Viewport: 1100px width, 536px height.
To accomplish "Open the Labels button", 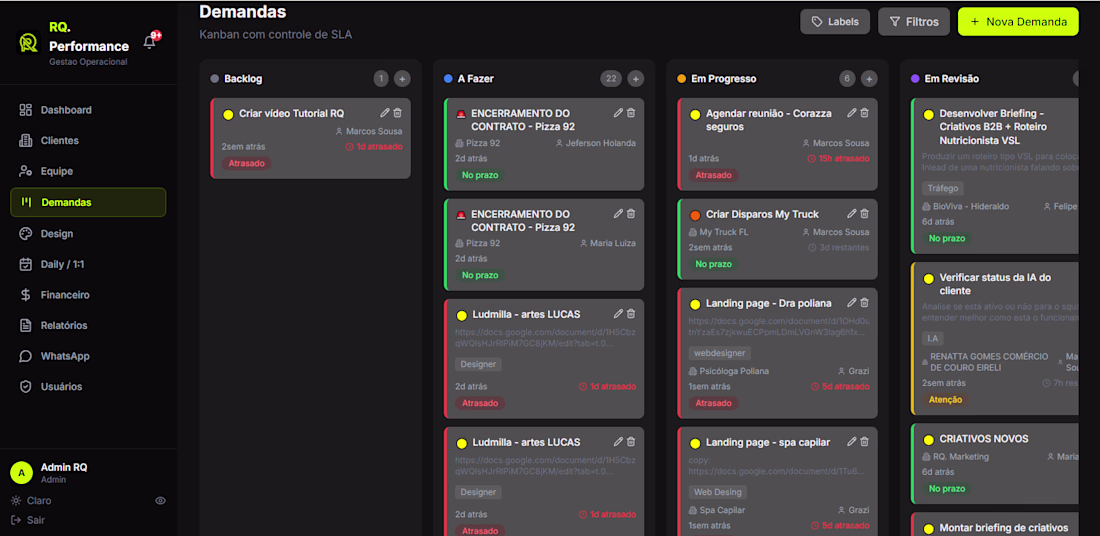I will click(835, 22).
